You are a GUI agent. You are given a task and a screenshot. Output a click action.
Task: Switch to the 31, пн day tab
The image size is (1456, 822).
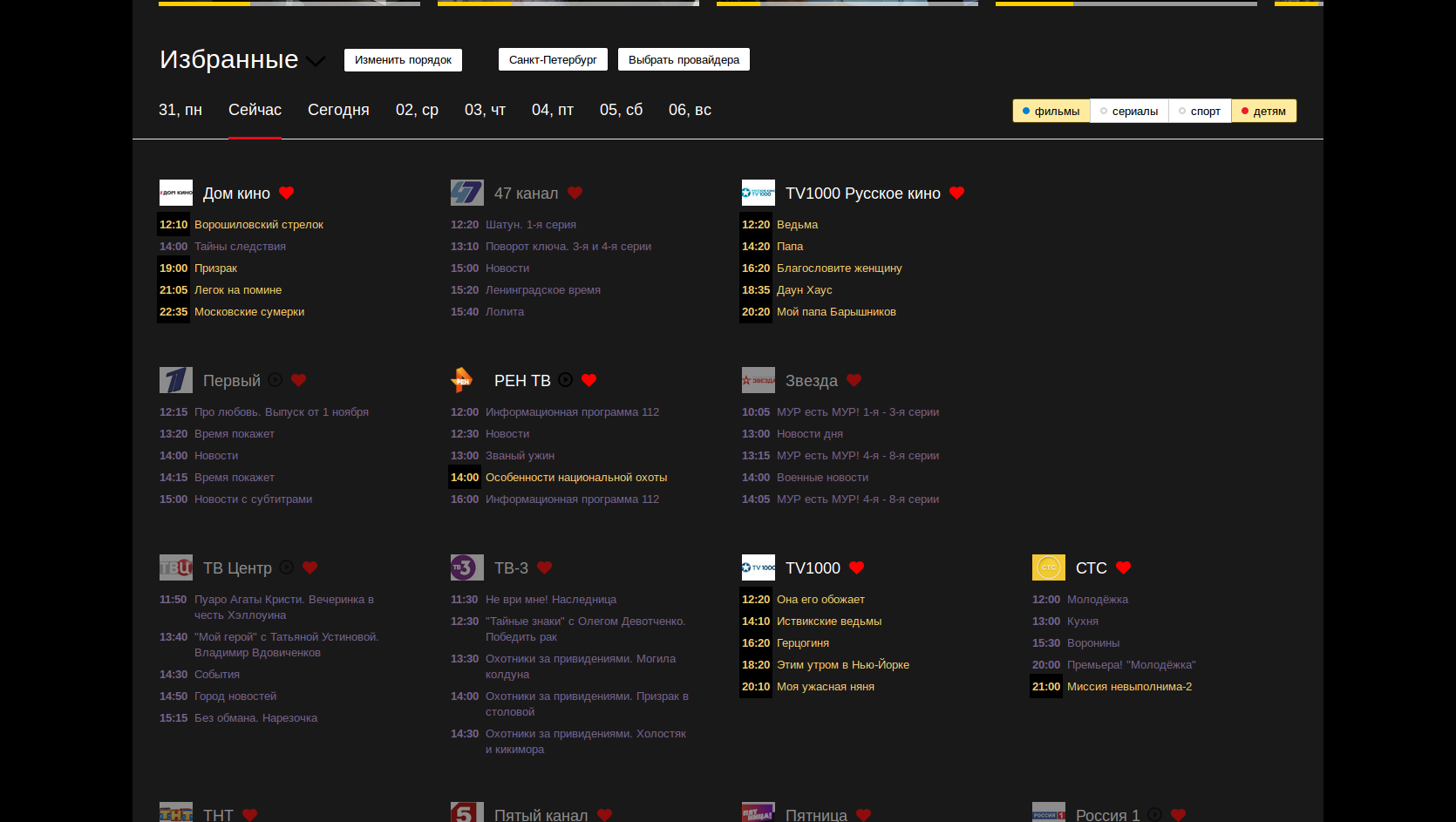pos(180,110)
